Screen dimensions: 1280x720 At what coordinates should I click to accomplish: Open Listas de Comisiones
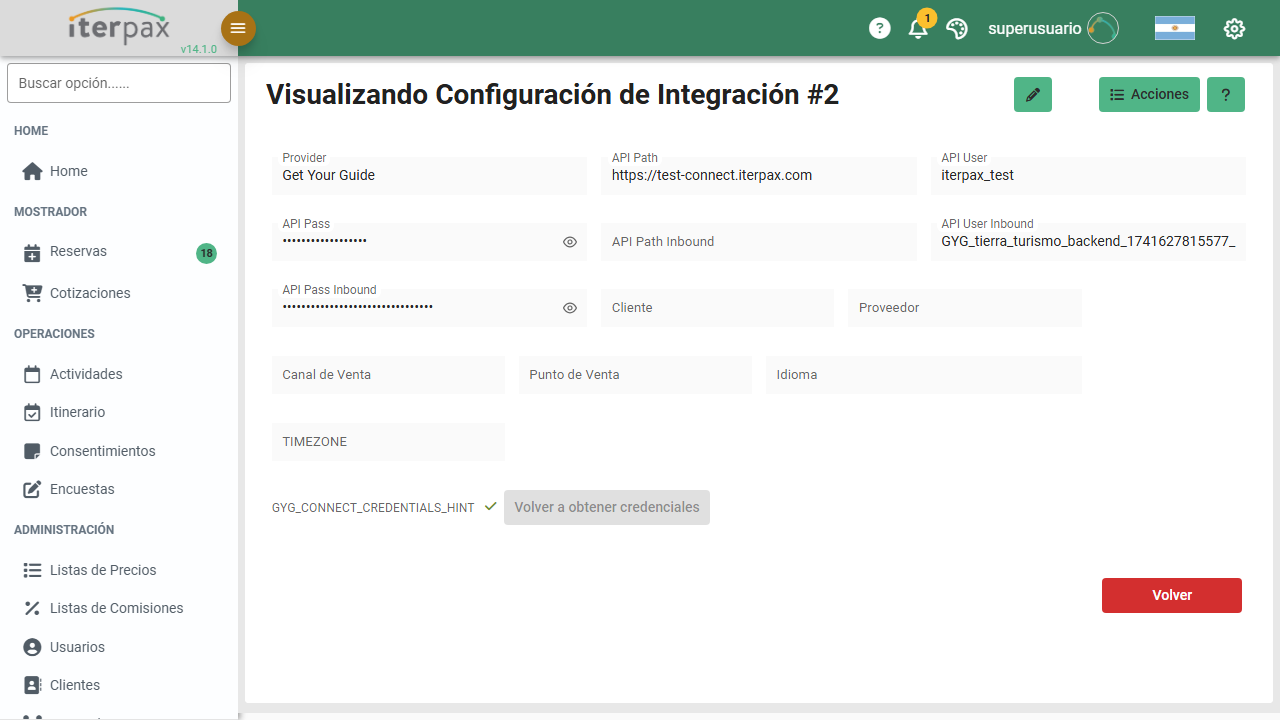(116, 608)
